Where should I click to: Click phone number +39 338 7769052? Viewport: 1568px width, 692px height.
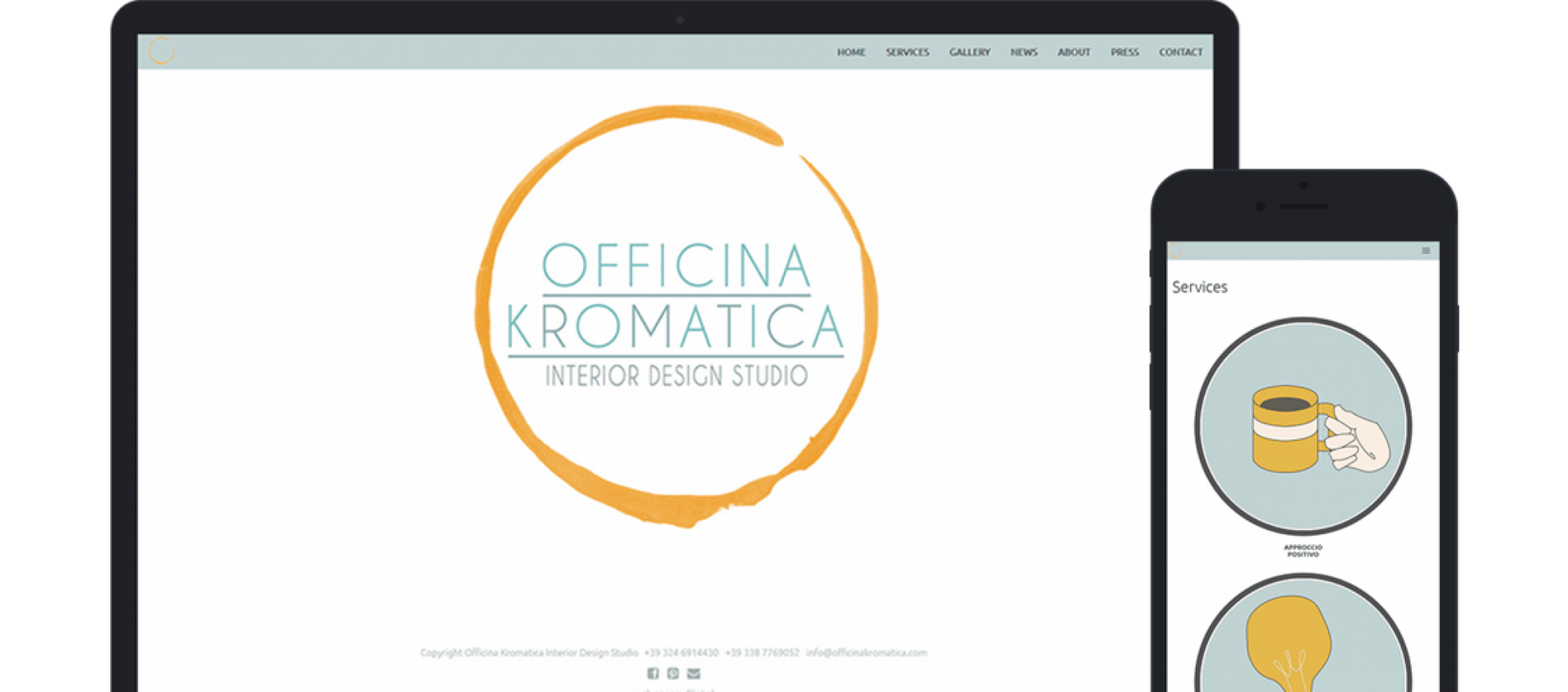click(762, 653)
